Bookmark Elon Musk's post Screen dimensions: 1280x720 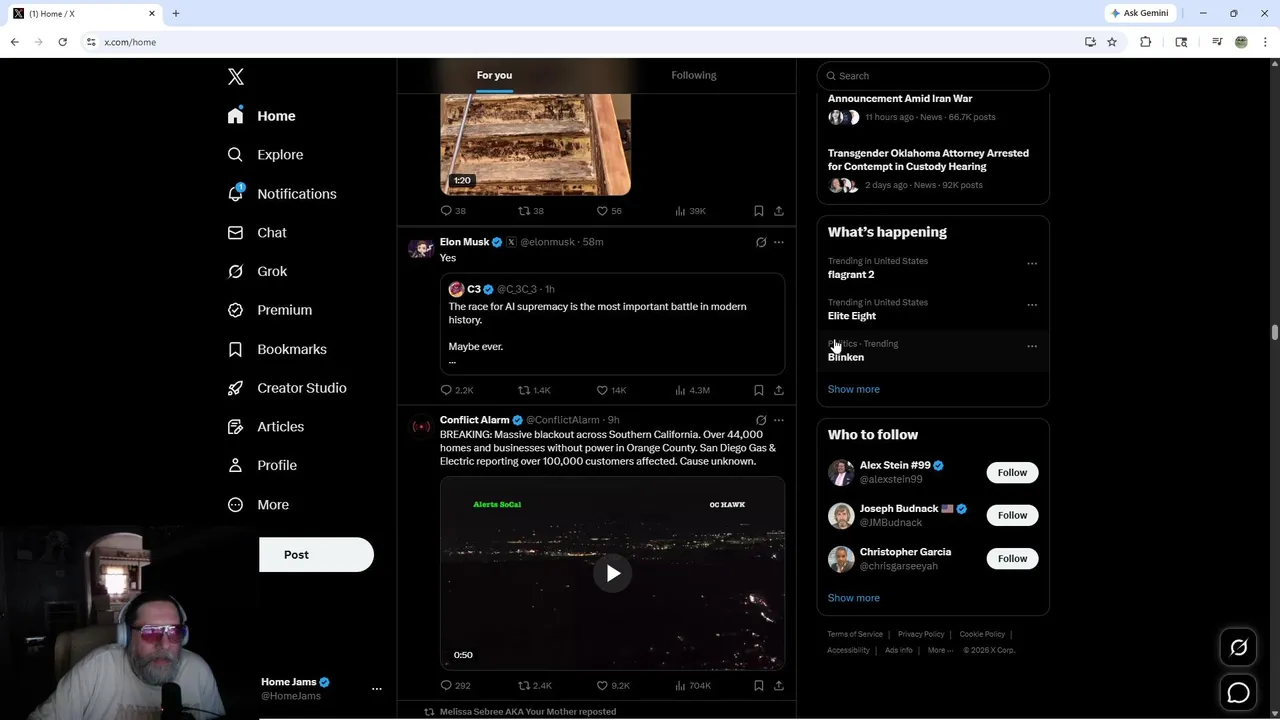[x=759, y=390]
